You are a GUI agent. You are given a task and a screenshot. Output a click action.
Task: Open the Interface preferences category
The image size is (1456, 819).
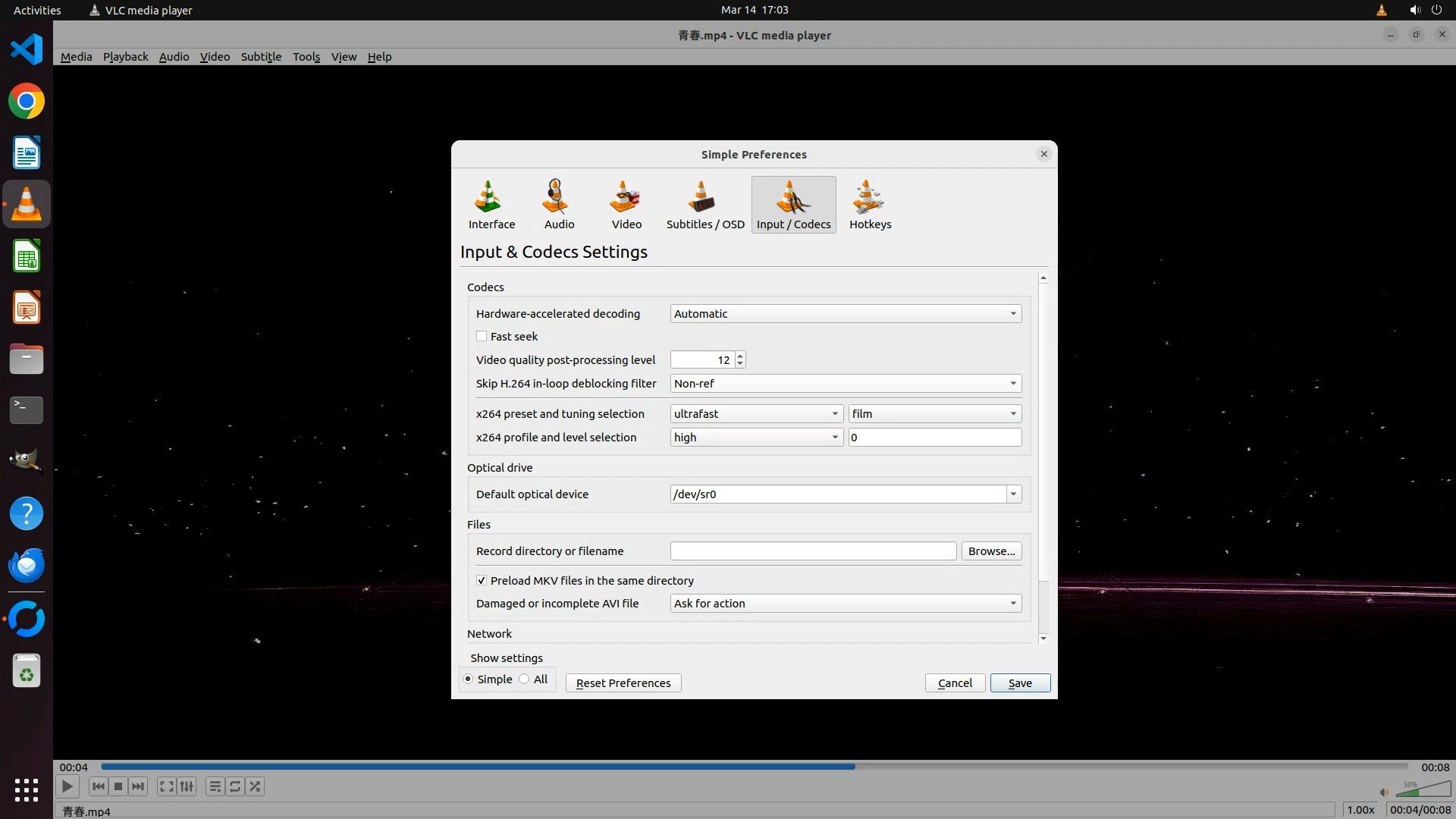click(491, 205)
